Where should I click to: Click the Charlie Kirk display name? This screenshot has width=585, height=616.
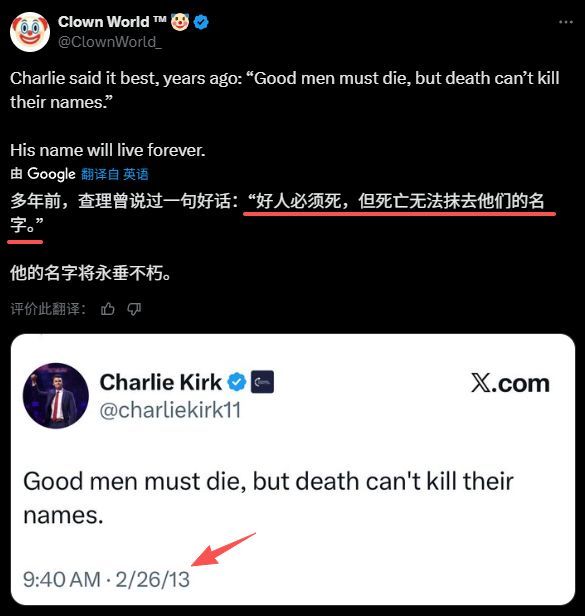pyautogui.click(x=160, y=382)
